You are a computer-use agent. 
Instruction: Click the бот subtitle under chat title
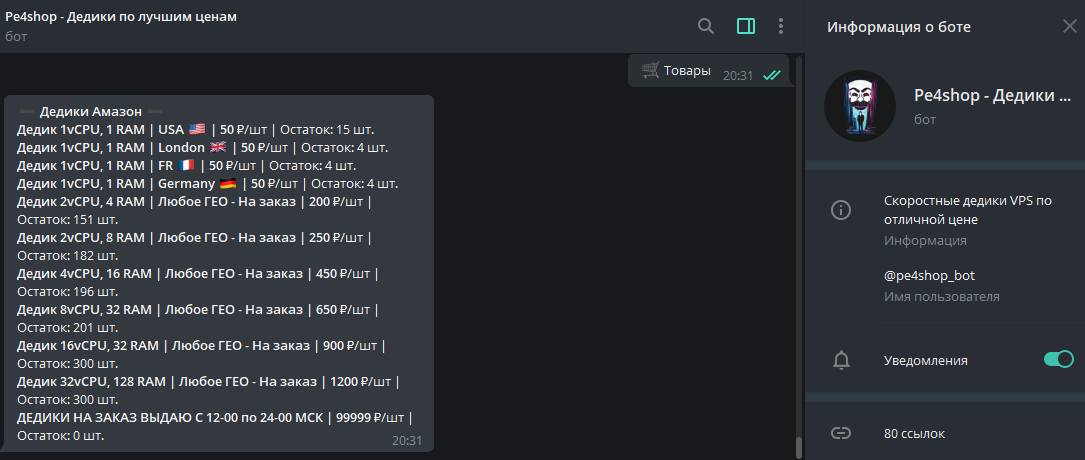pos(16,36)
